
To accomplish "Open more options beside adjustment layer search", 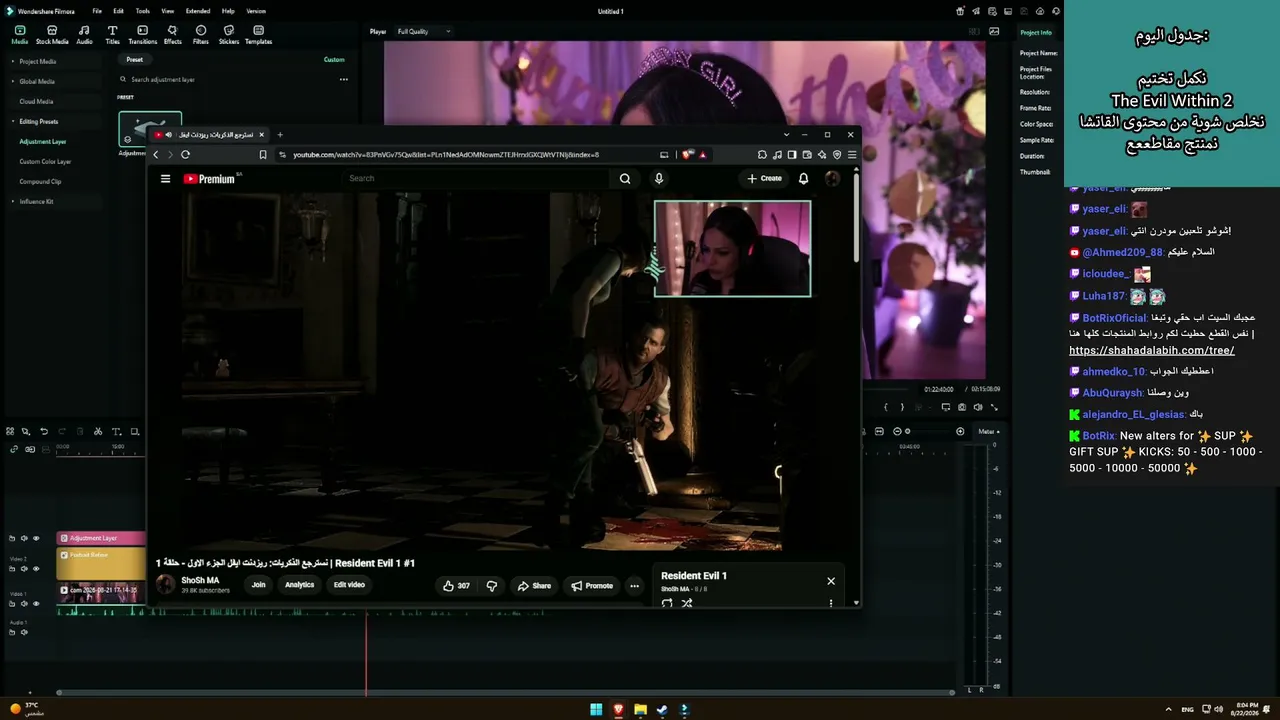I will (x=343, y=79).
